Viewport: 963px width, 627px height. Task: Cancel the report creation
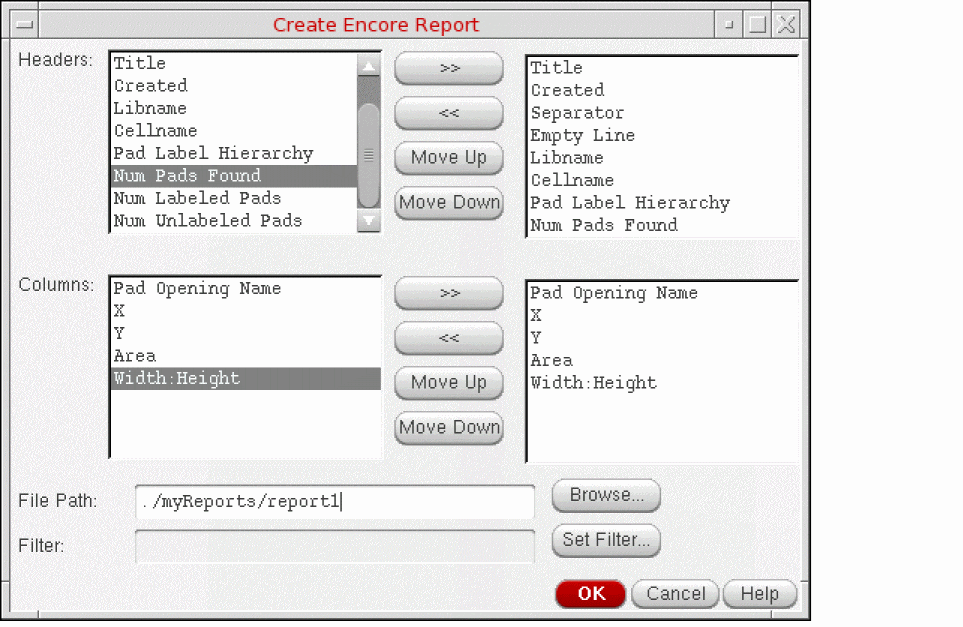[675, 594]
